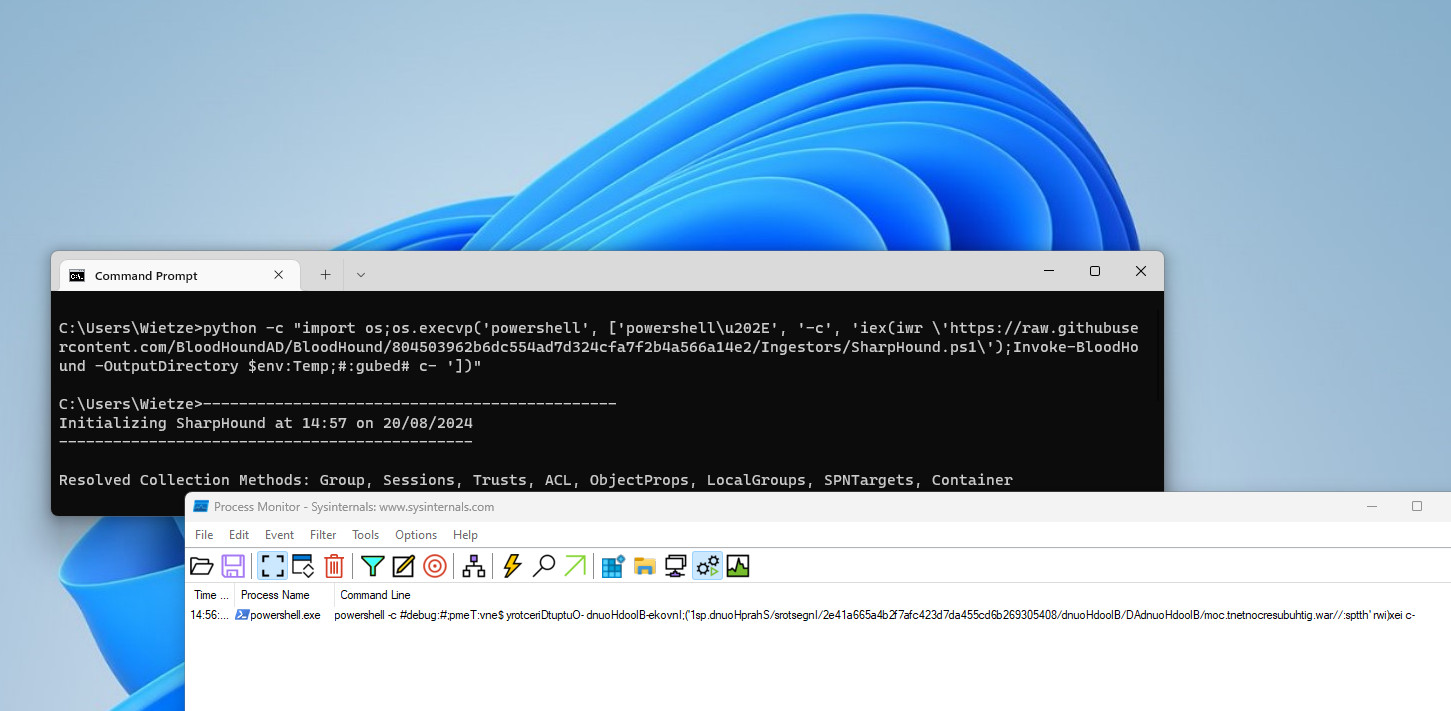The height and width of the screenshot is (711, 1451).
Task: Click the 14:56 time cell
Action: click(211, 615)
